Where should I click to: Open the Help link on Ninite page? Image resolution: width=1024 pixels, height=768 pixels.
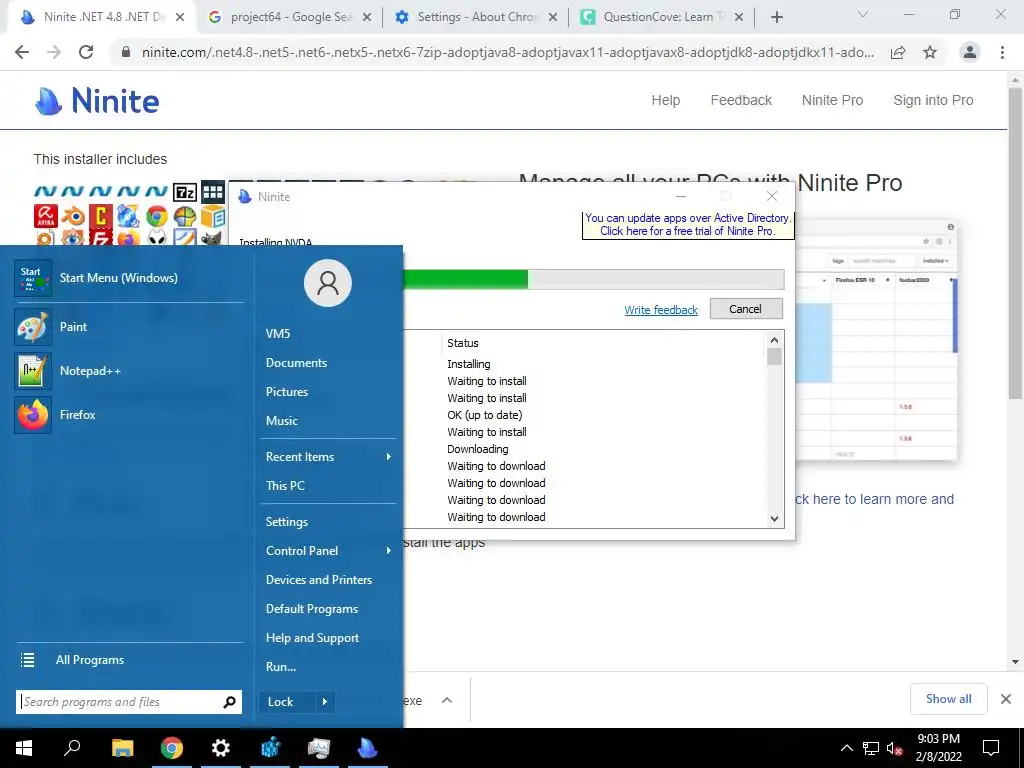pyautogui.click(x=665, y=100)
